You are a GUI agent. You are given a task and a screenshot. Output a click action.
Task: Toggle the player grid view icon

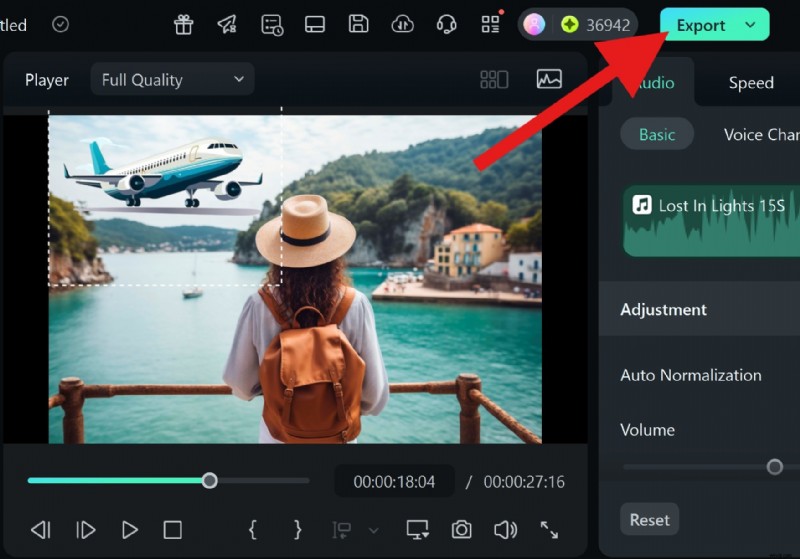[x=494, y=80]
